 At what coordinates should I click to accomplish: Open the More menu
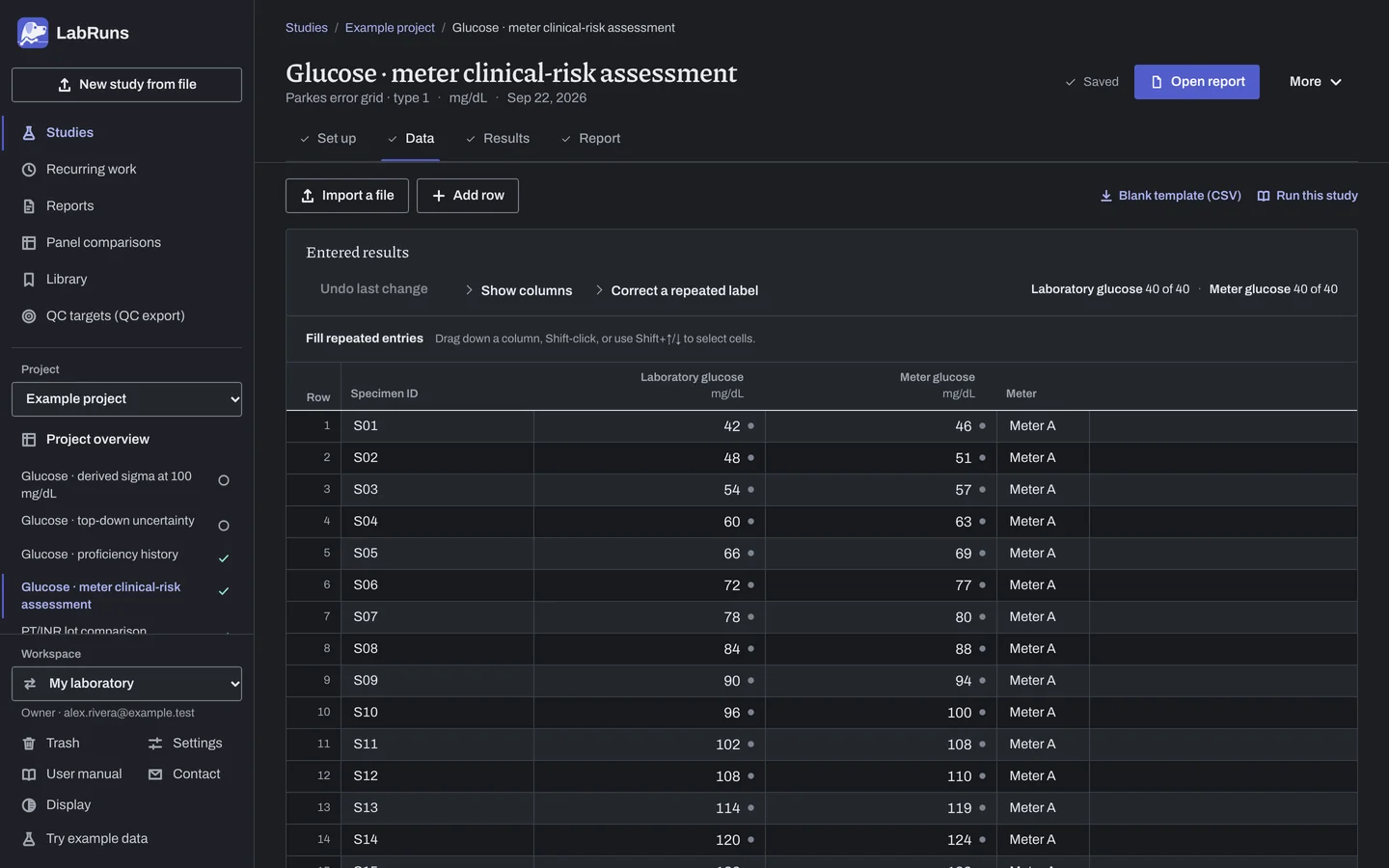[x=1316, y=82]
